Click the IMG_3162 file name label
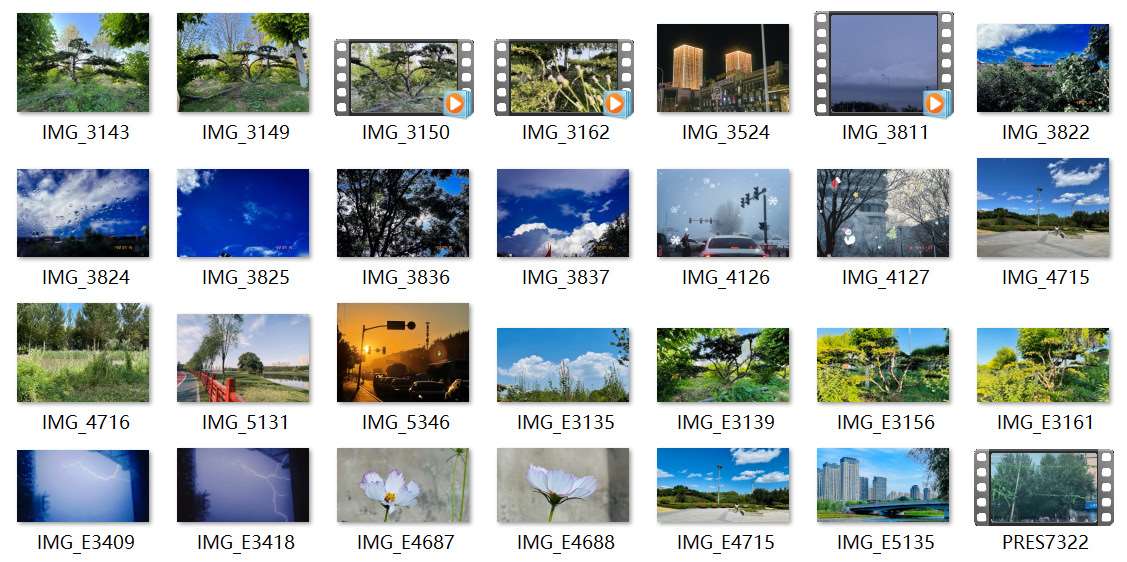1127x562 pixels. coord(566,132)
